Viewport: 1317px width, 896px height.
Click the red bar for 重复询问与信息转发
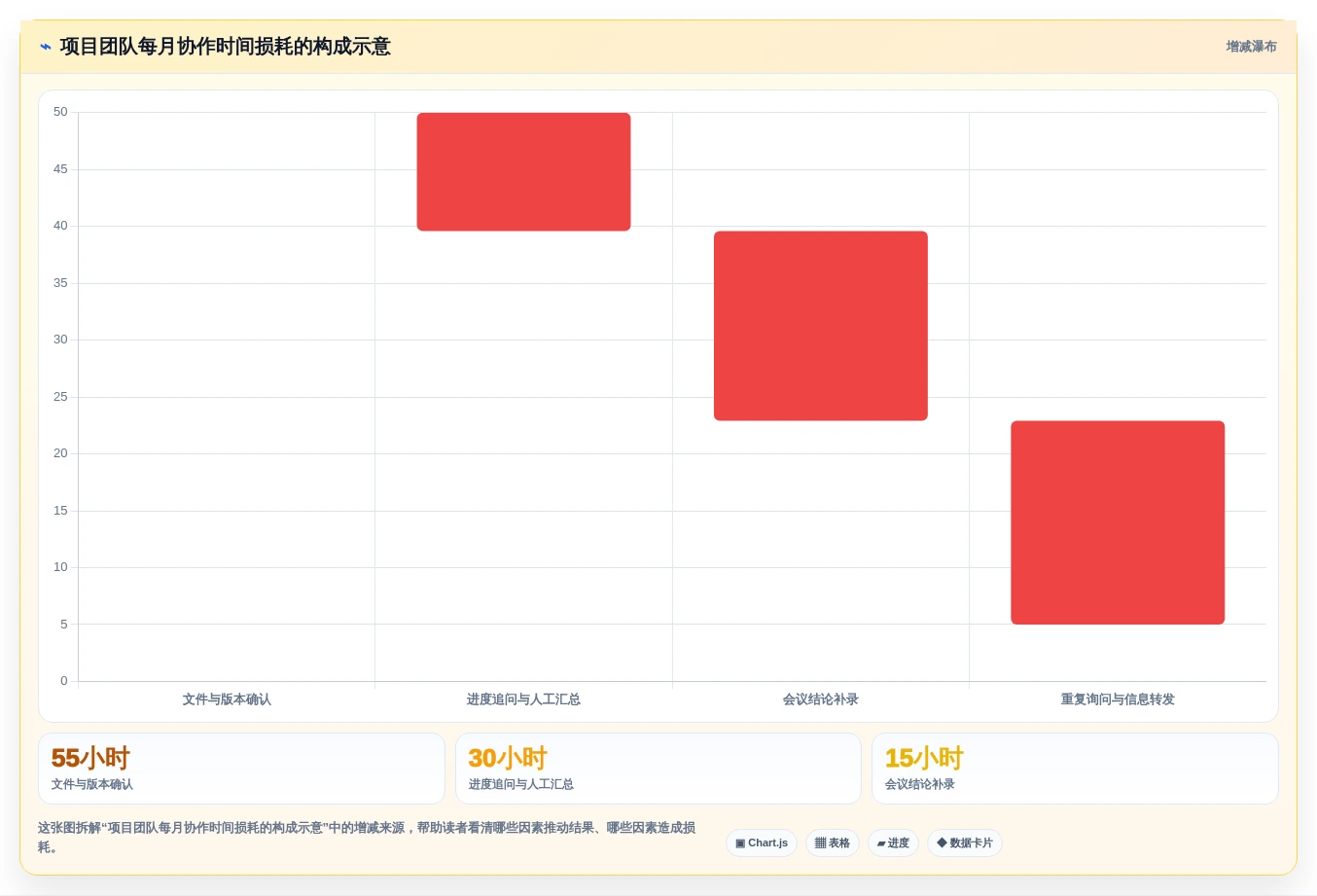coord(1118,522)
